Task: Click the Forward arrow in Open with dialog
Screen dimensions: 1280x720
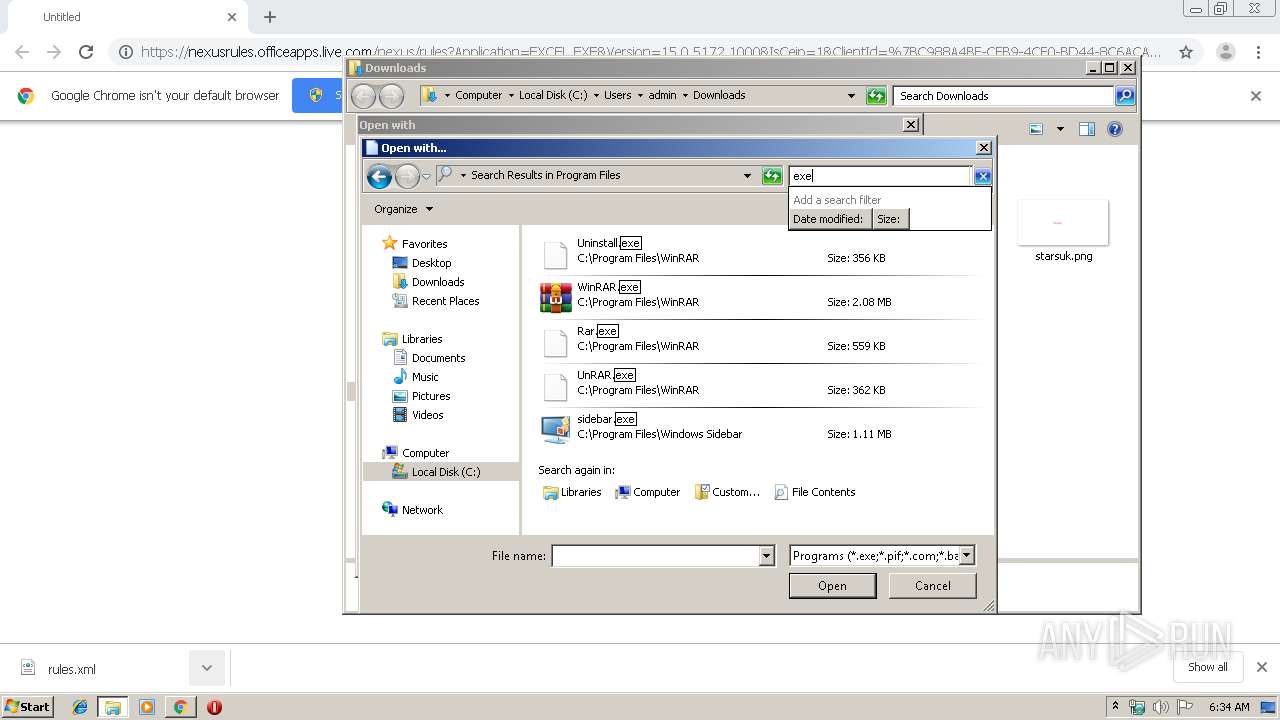Action: pyautogui.click(x=407, y=177)
